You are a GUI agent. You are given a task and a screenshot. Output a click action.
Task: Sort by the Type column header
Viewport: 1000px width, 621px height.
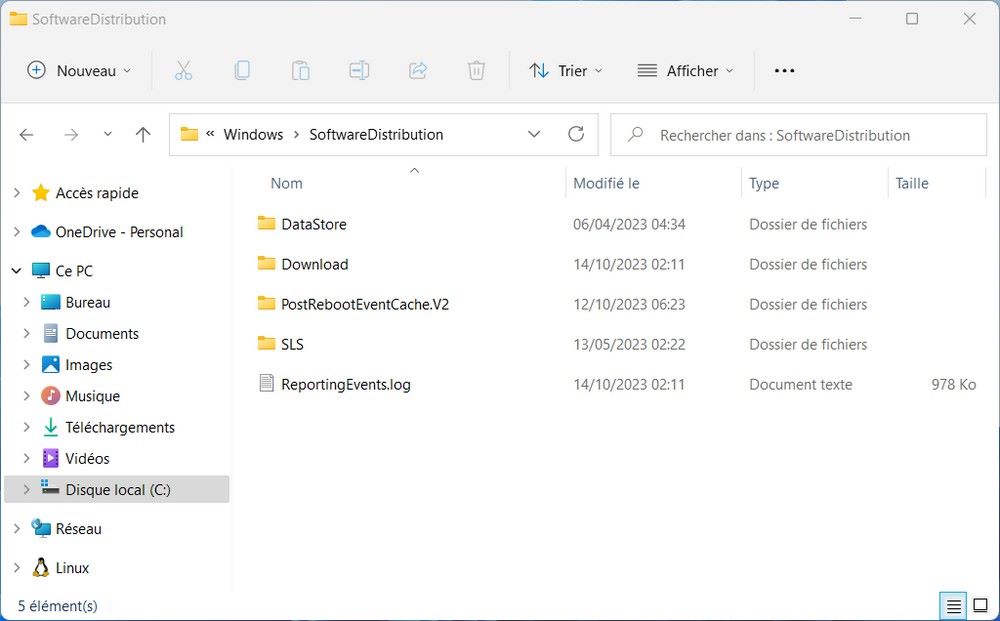tap(764, 184)
